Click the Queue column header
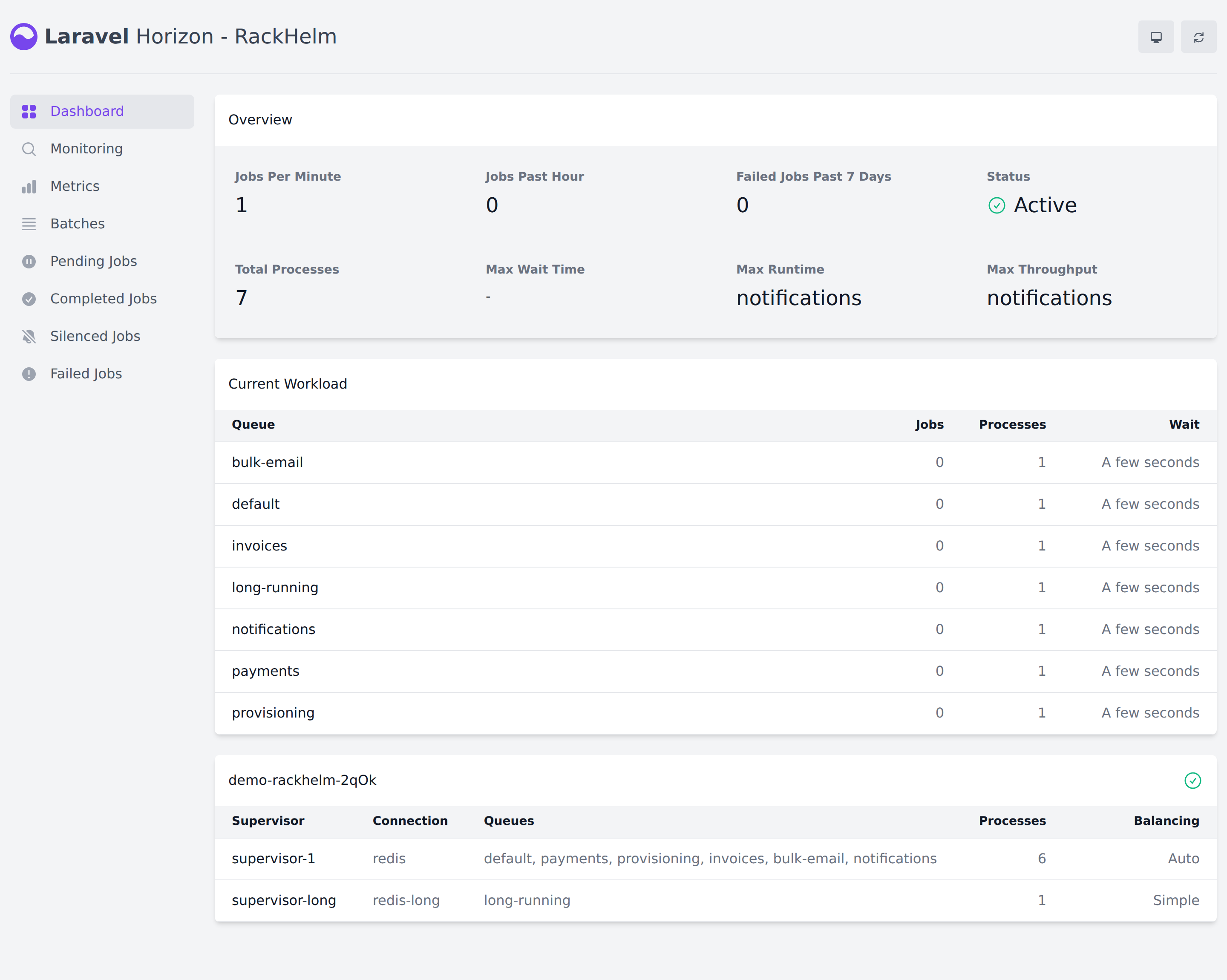 253,424
